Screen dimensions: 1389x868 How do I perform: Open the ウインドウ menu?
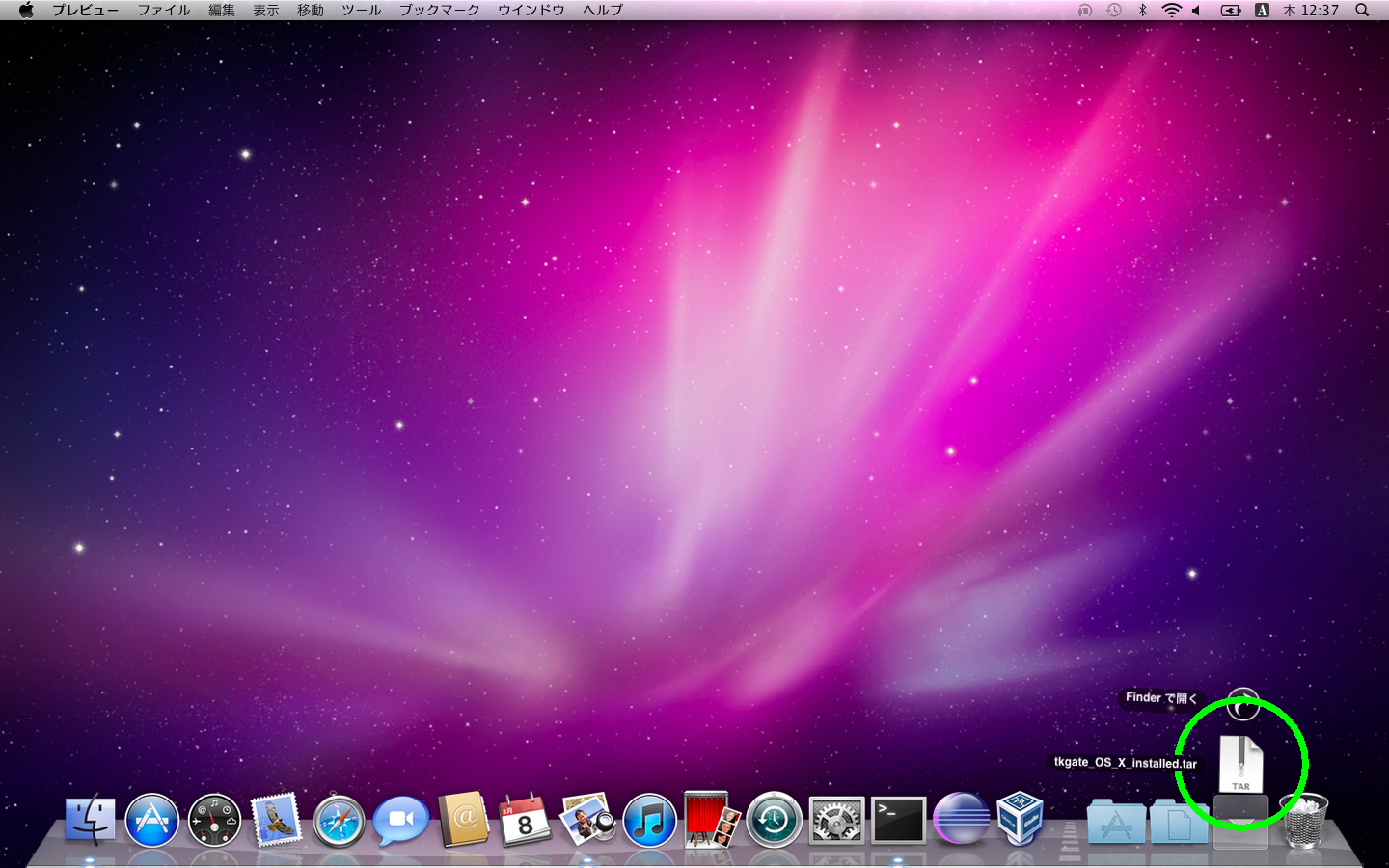point(531,10)
